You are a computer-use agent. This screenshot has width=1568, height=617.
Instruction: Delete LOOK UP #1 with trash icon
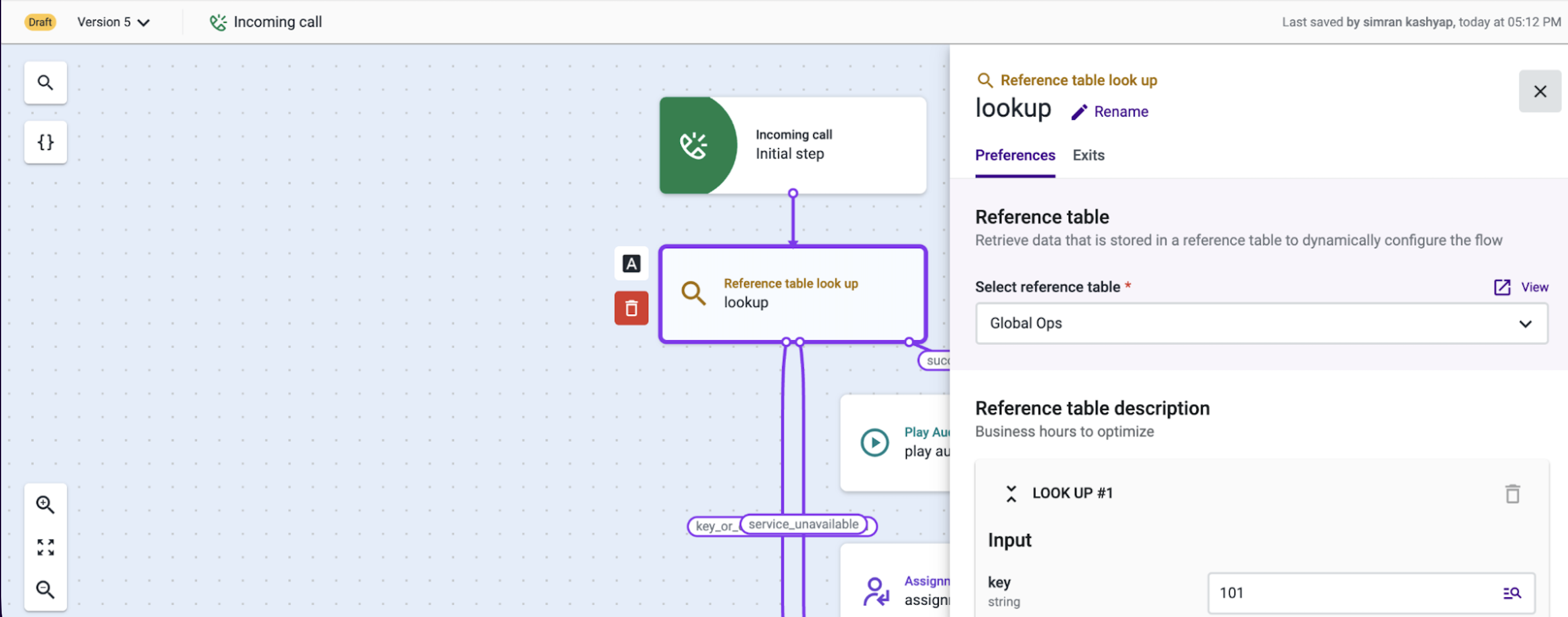point(1513,493)
